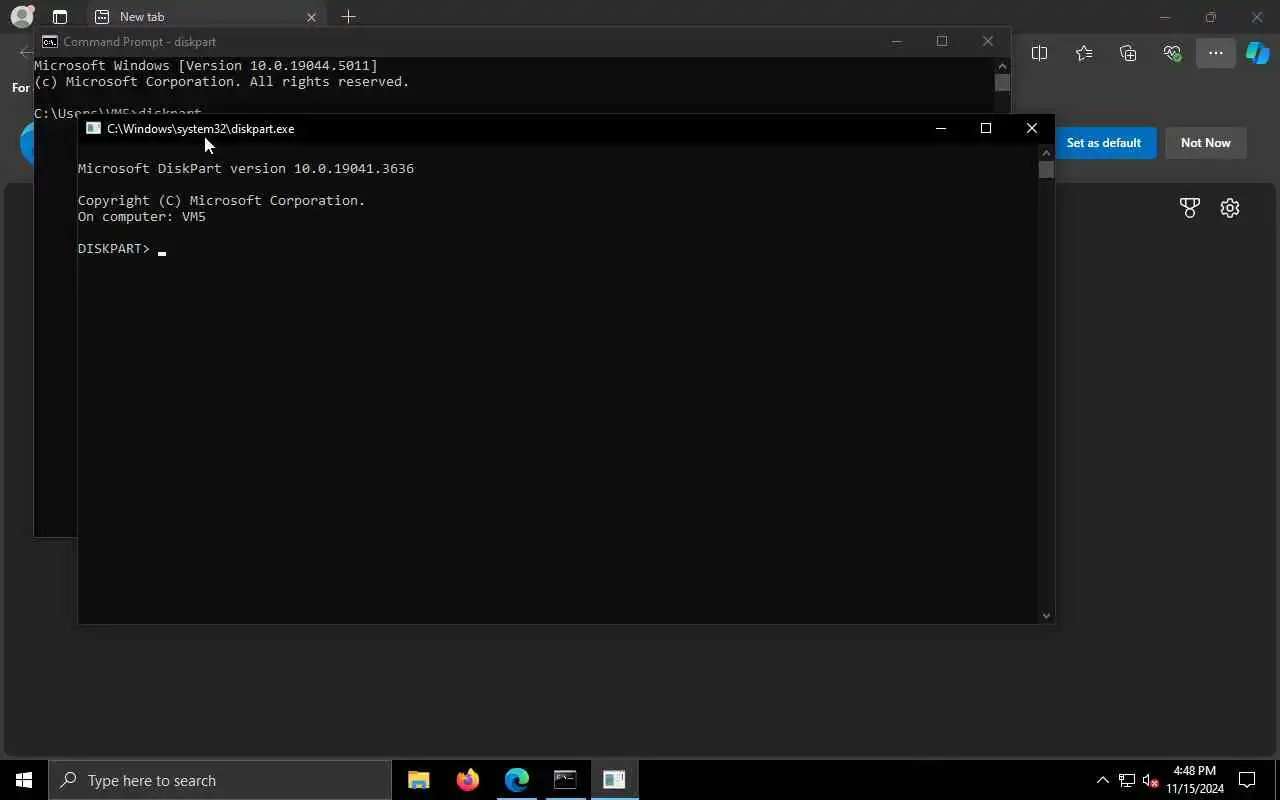Click the diskpart scrollbar up arrow
This screenshot has height=800, width=1280.
1046,153
